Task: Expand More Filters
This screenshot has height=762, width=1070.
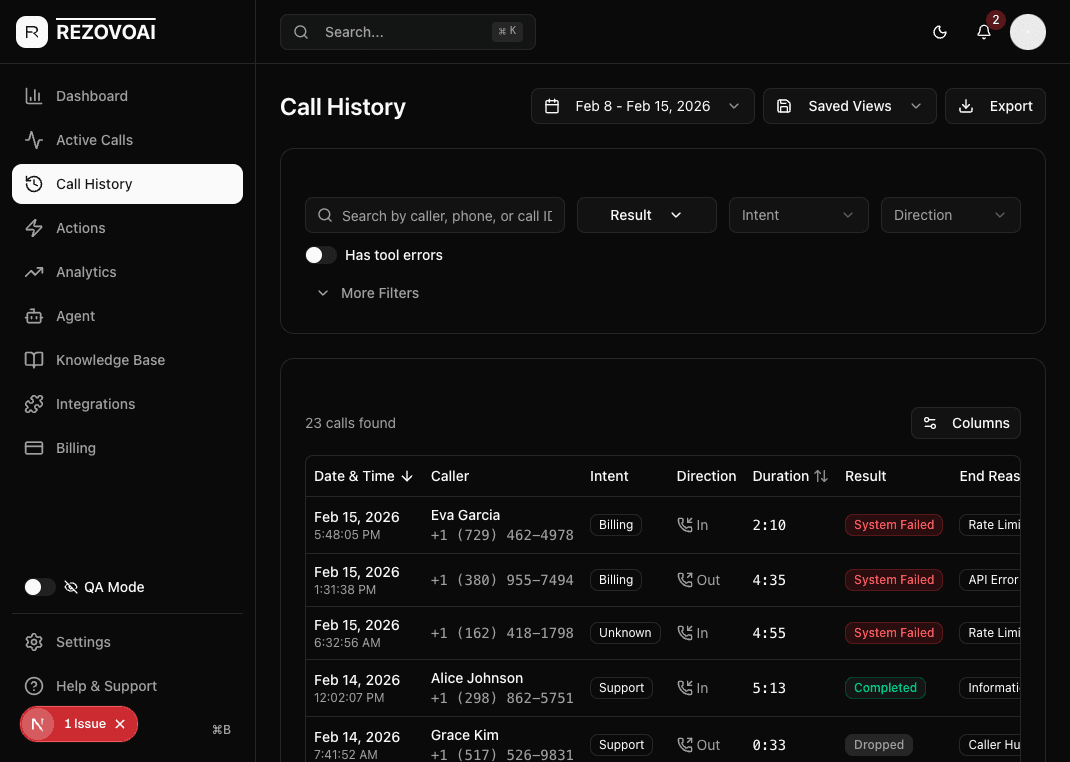Action: click(x=368, y=292)
